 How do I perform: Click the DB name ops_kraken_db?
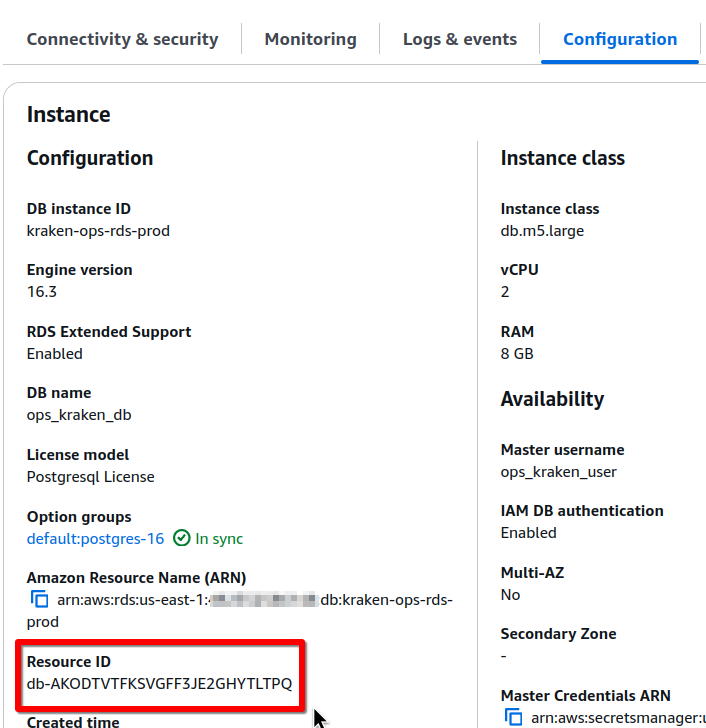pyautogui.click(x=79, y=415)
